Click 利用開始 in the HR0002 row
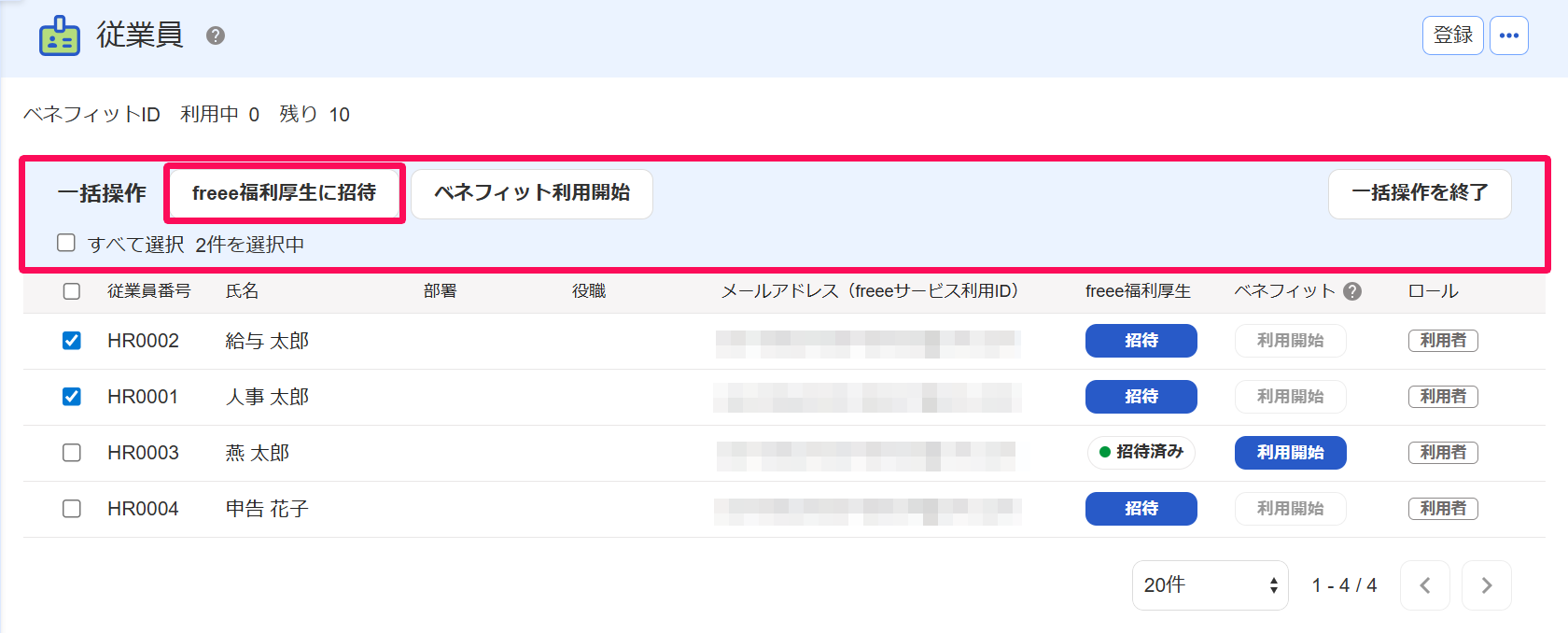 [1291, 341]
